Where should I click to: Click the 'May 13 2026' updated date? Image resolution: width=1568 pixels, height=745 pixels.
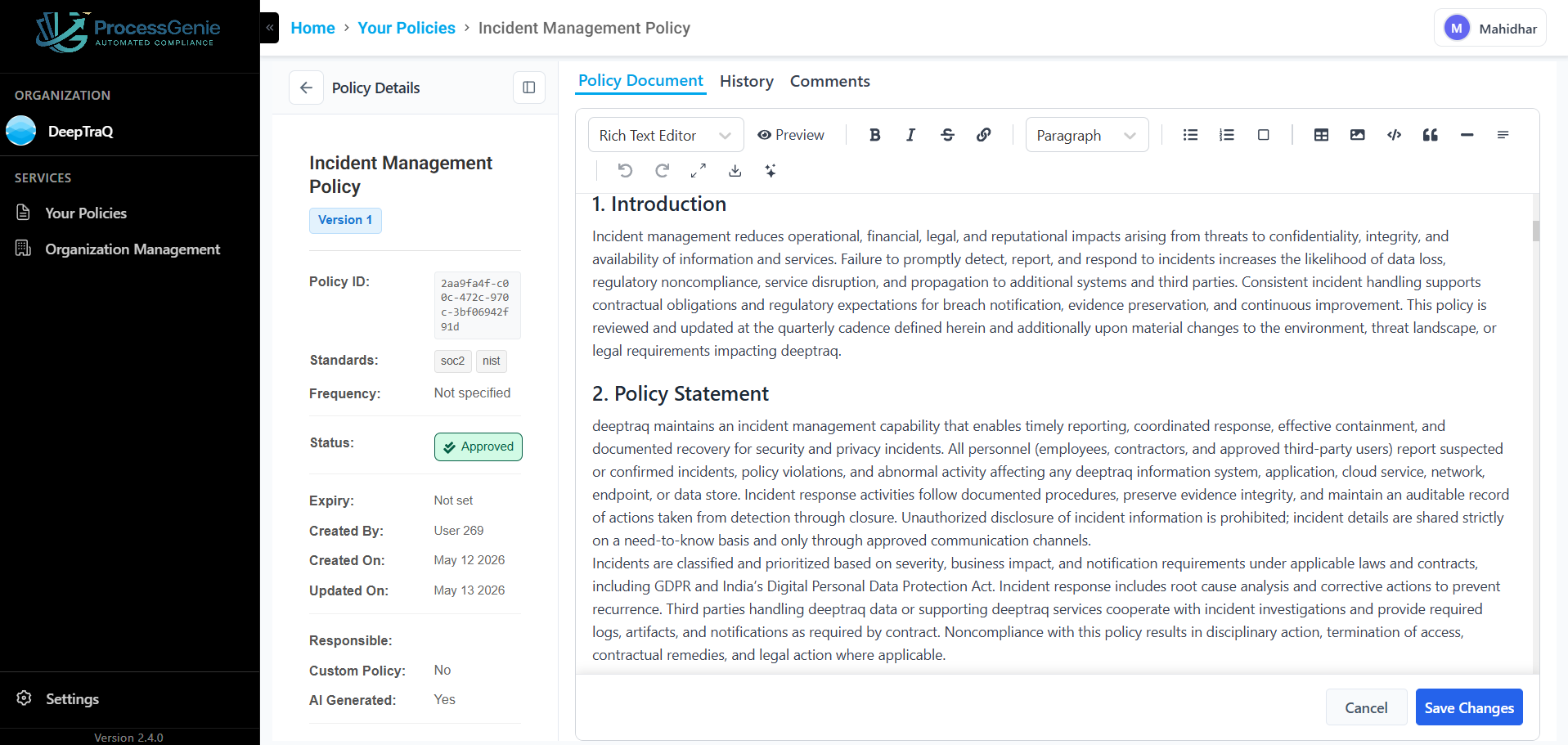point(470,590)
